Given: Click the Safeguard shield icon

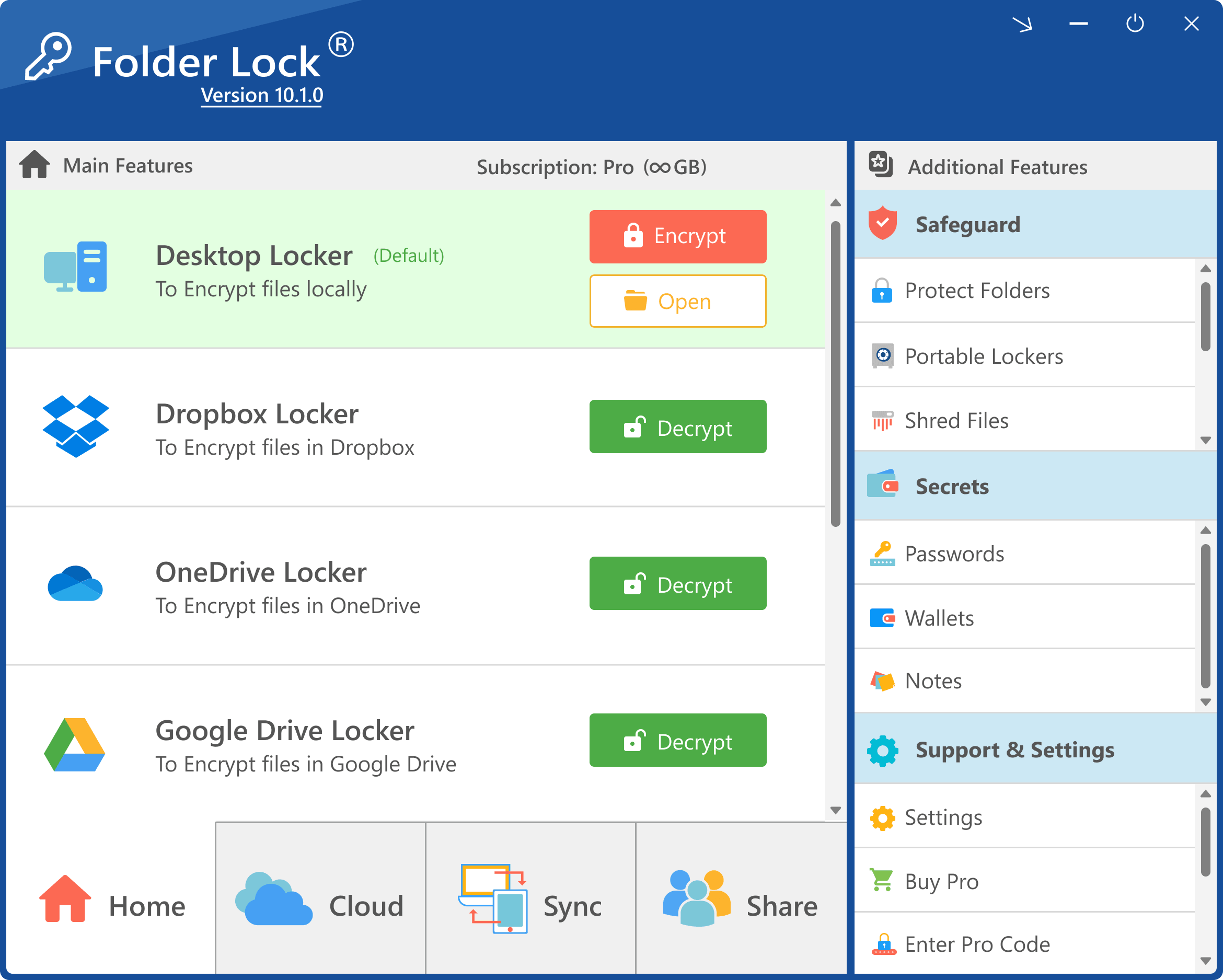Looking at the screenshot, I should point(882,223).
